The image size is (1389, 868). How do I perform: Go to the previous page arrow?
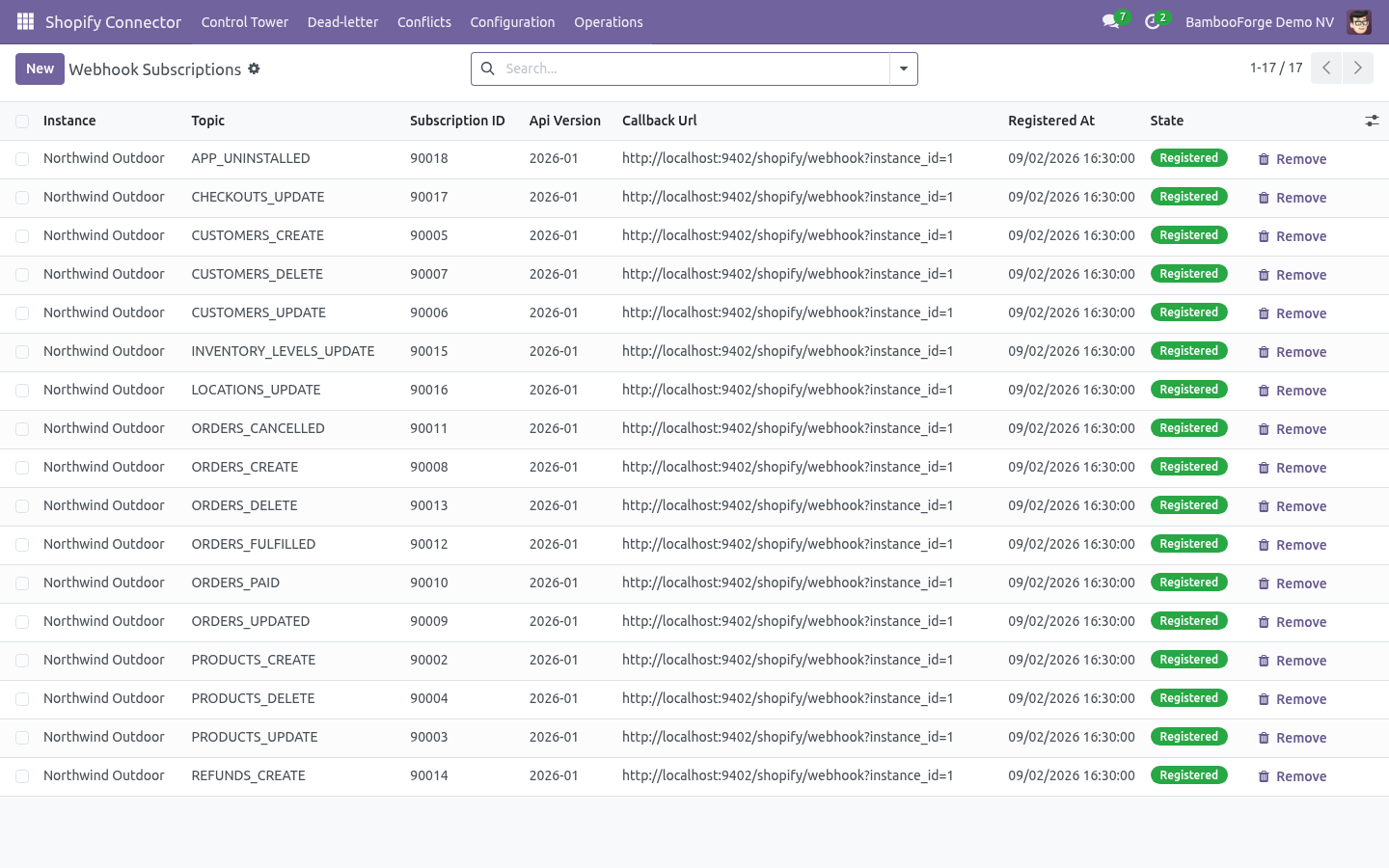click(x=1326, y=68)
